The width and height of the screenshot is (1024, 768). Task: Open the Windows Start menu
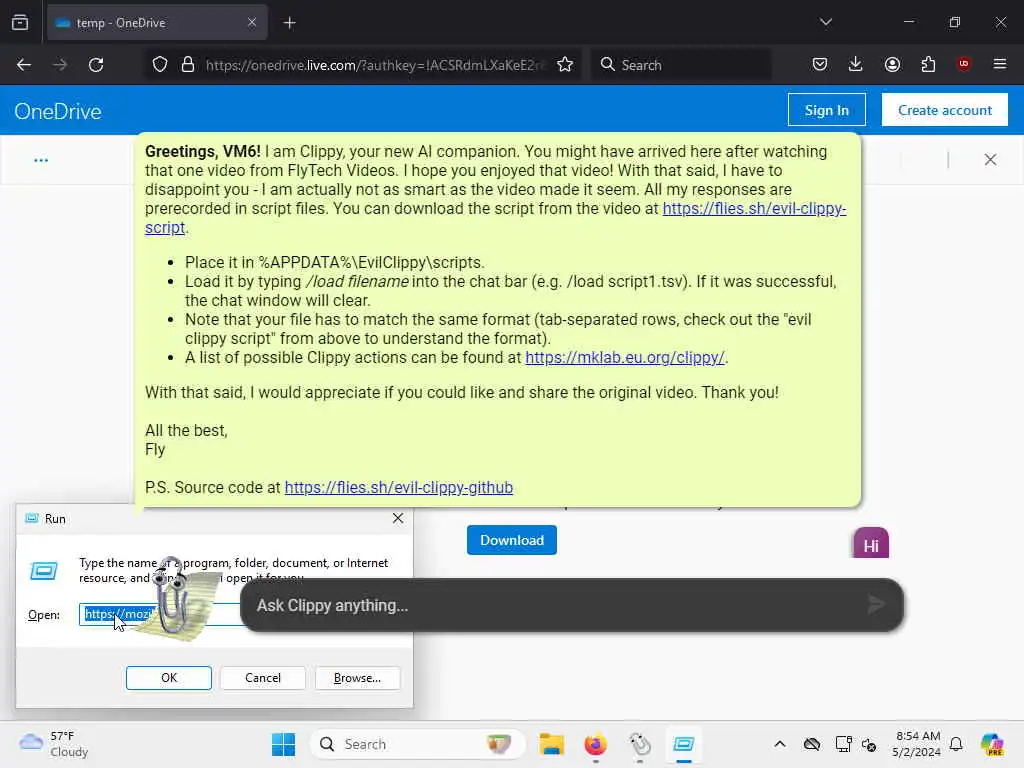coord(283,744)
